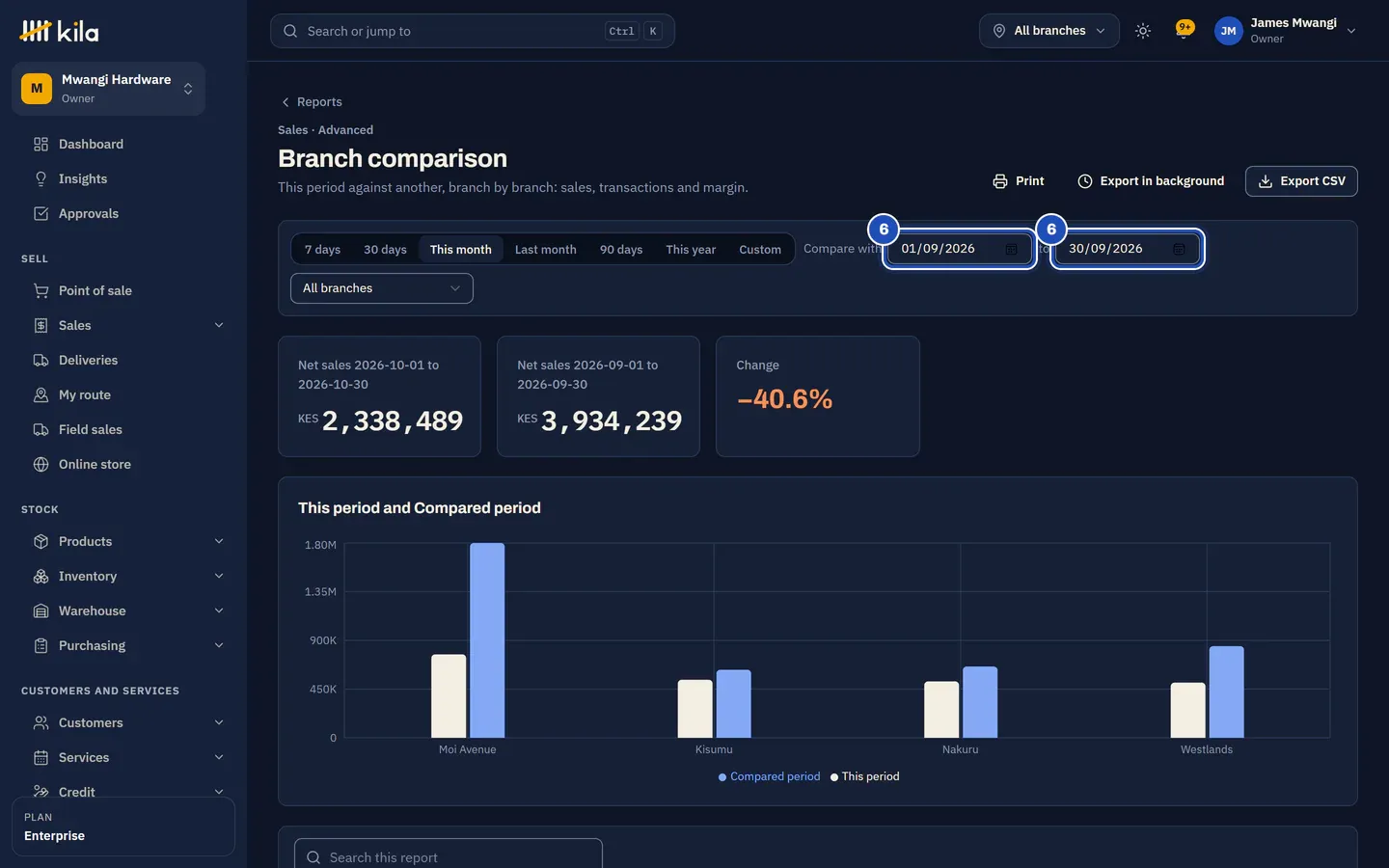Click the Mwangi Hardware M badge
This screenshot has width=1389, height=868.
tap(37, 89)
